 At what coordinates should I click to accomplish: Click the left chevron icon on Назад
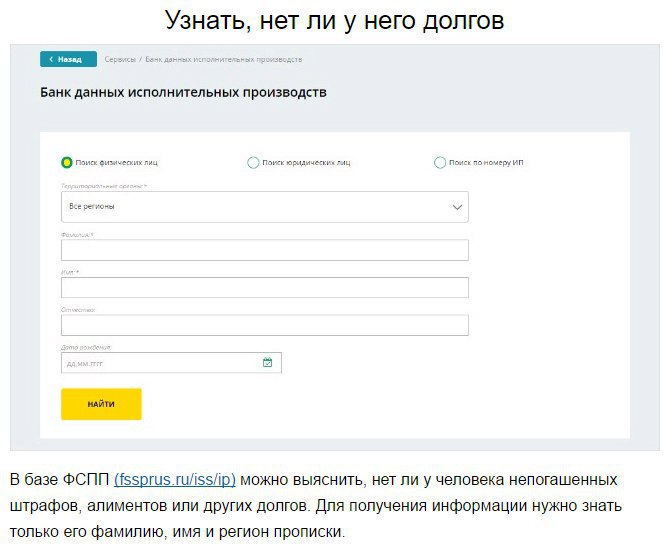[50, 60]
